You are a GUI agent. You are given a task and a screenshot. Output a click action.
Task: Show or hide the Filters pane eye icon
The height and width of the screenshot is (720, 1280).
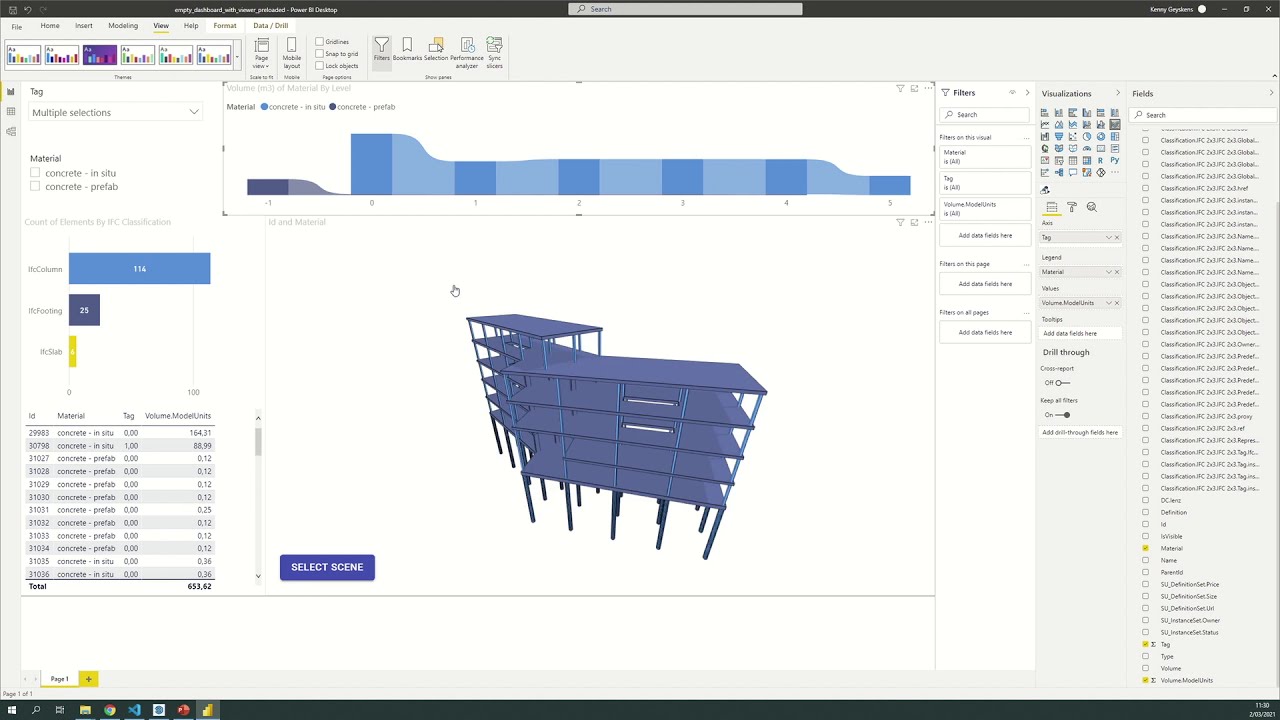click(x=1012, y=93)
